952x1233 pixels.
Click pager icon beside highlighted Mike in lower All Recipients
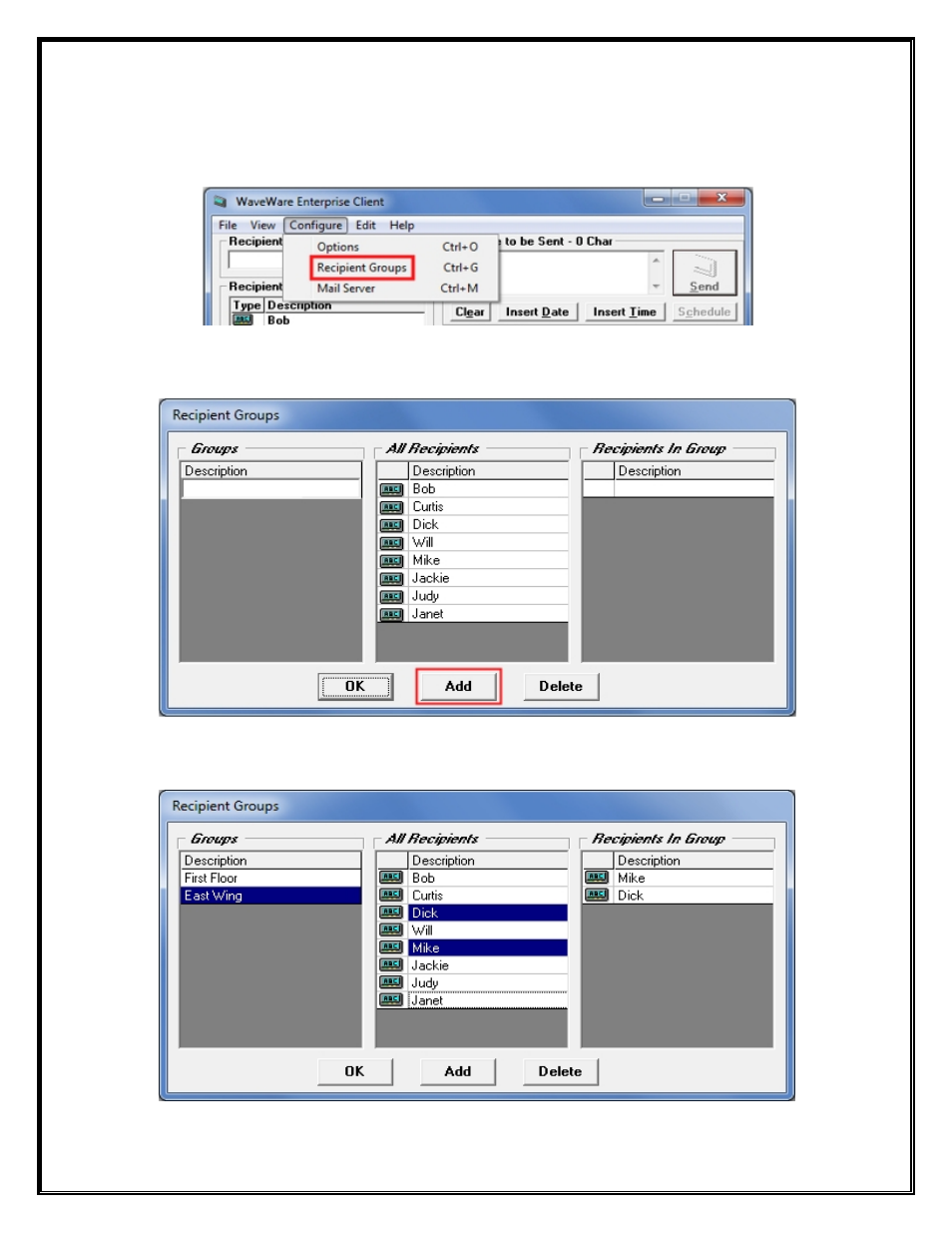click(x=391, y=947)
